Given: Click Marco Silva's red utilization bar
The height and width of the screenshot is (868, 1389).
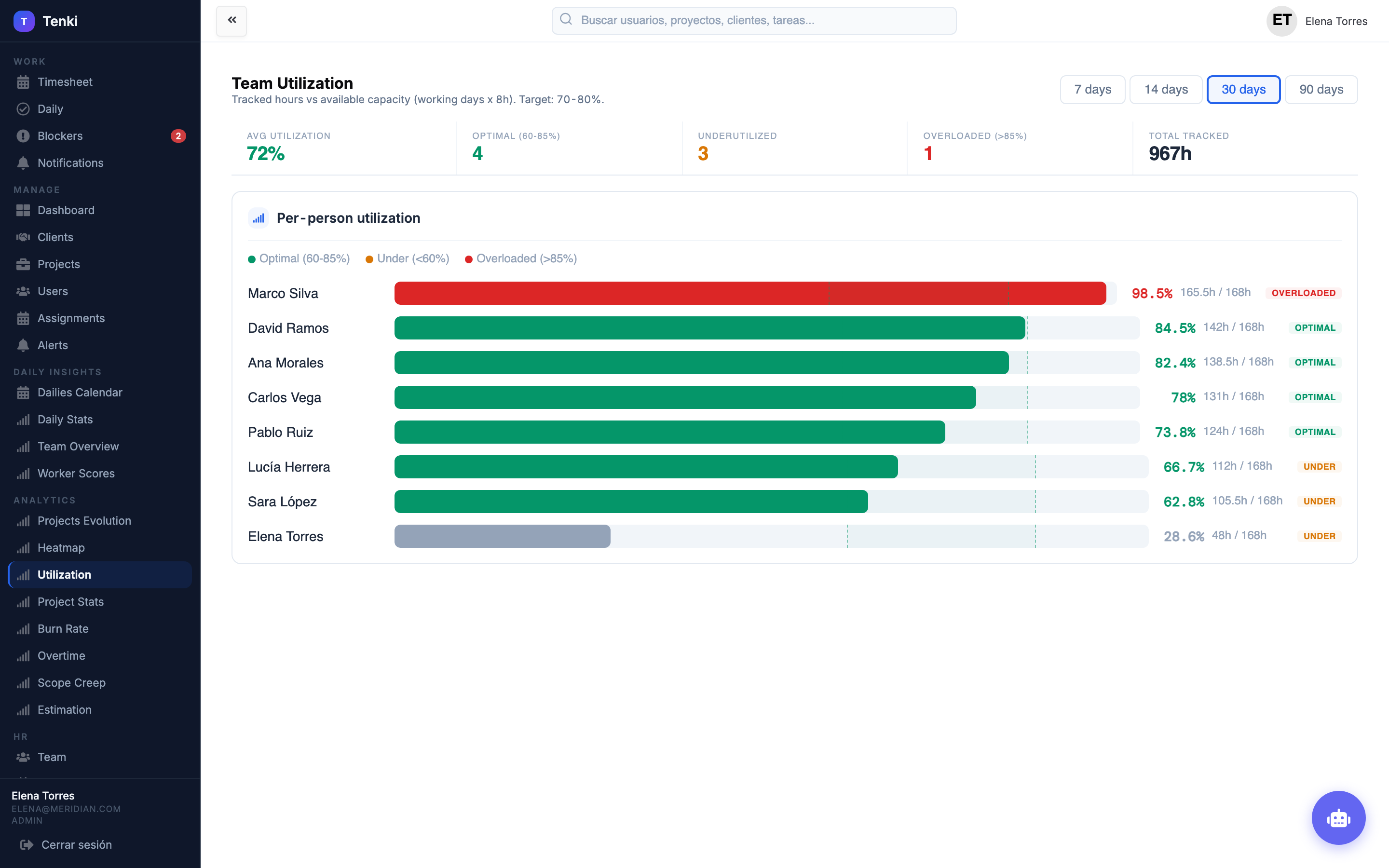Looking at the screenshot, I should pyautogui.click(x=749, y=293).
